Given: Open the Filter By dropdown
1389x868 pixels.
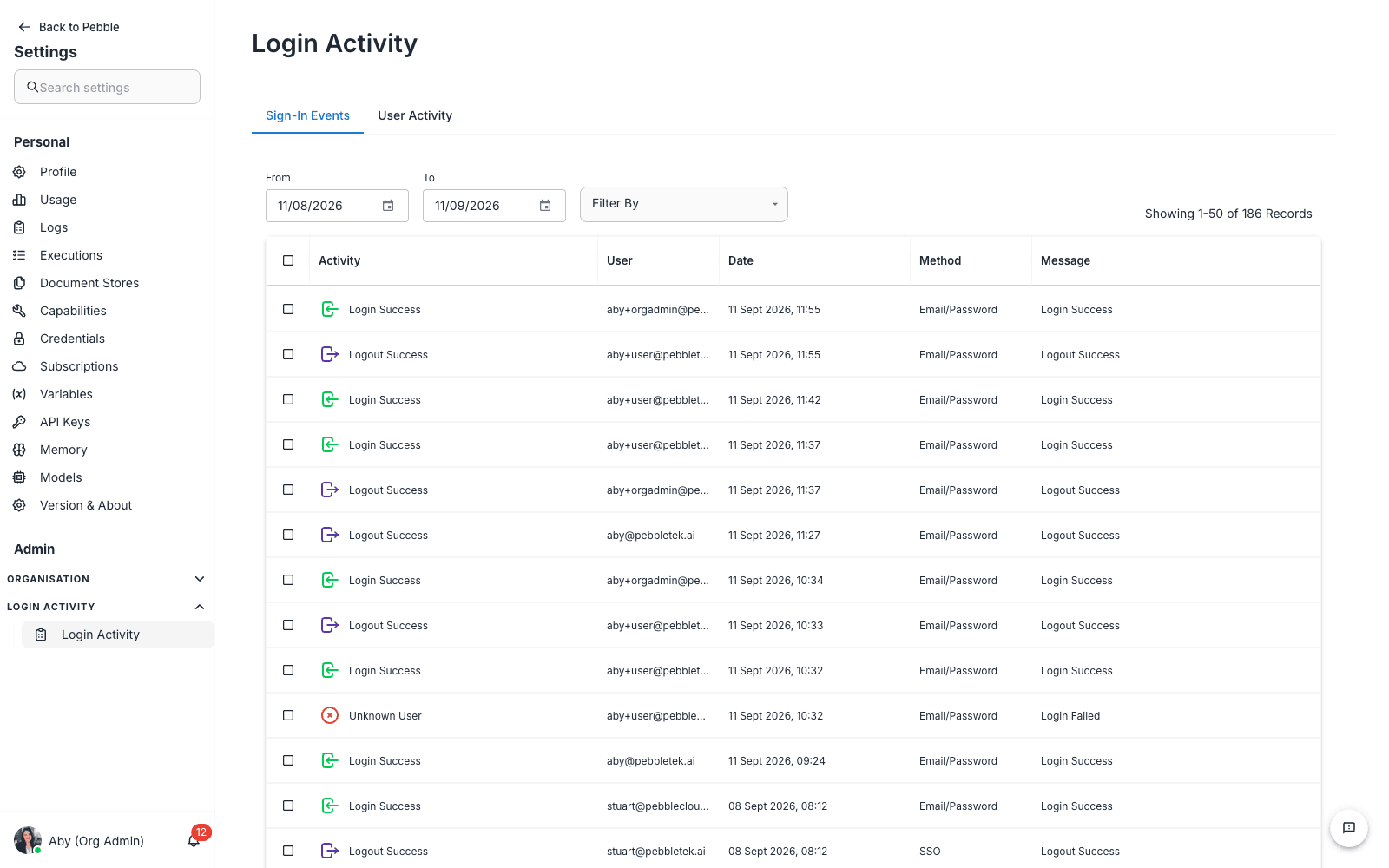Looking at the screenshot, I should (684, 204).
